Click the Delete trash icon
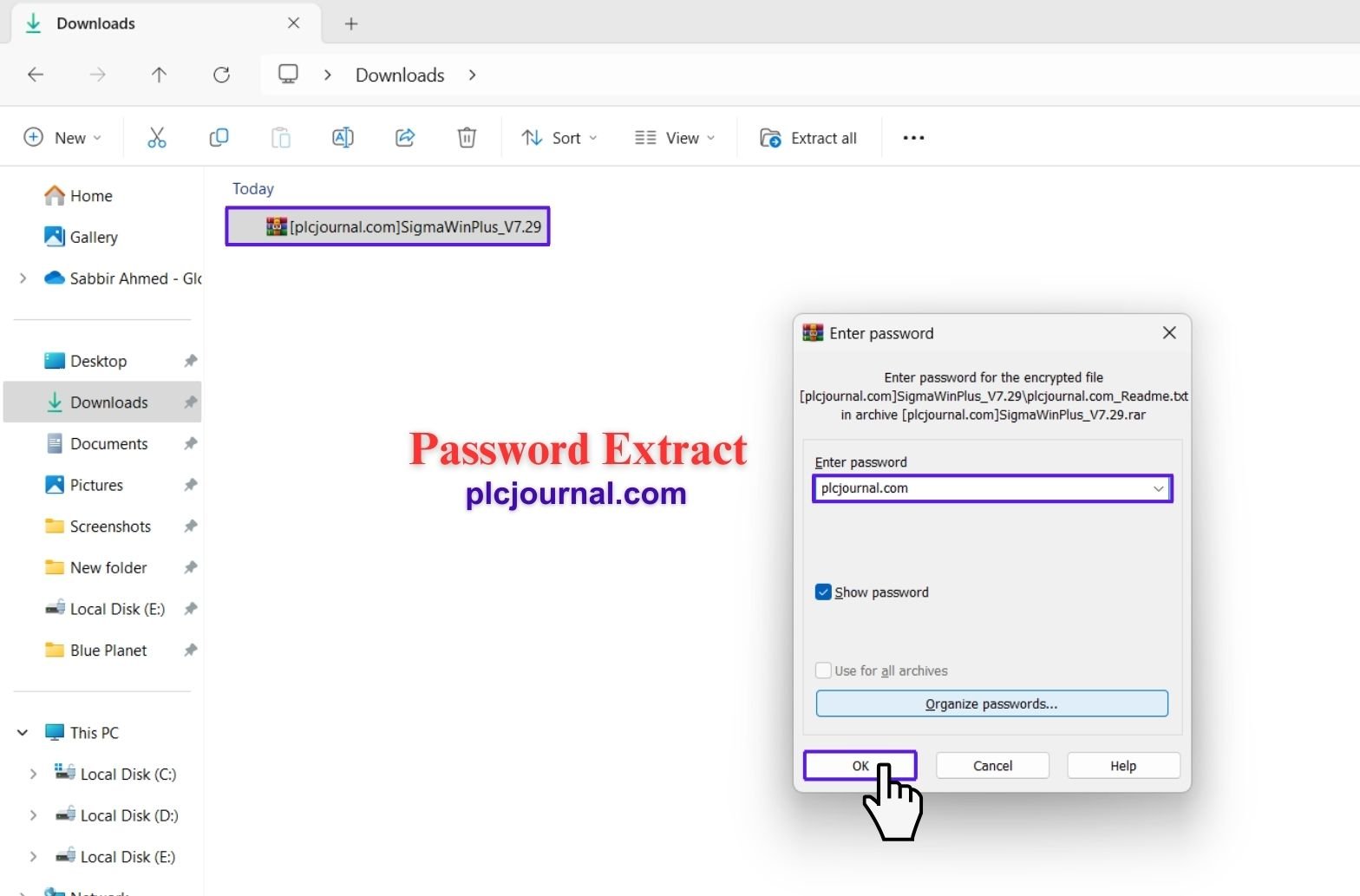Screen dimensions: 1360x896 pyautogui.click(x=467, y=138)
